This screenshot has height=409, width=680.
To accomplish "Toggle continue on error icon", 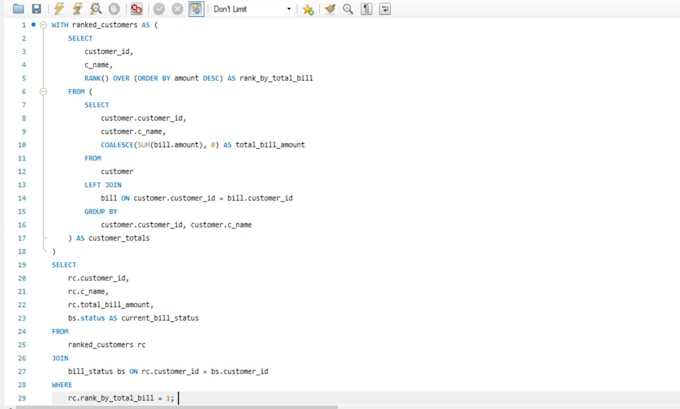I will (137, 9).
